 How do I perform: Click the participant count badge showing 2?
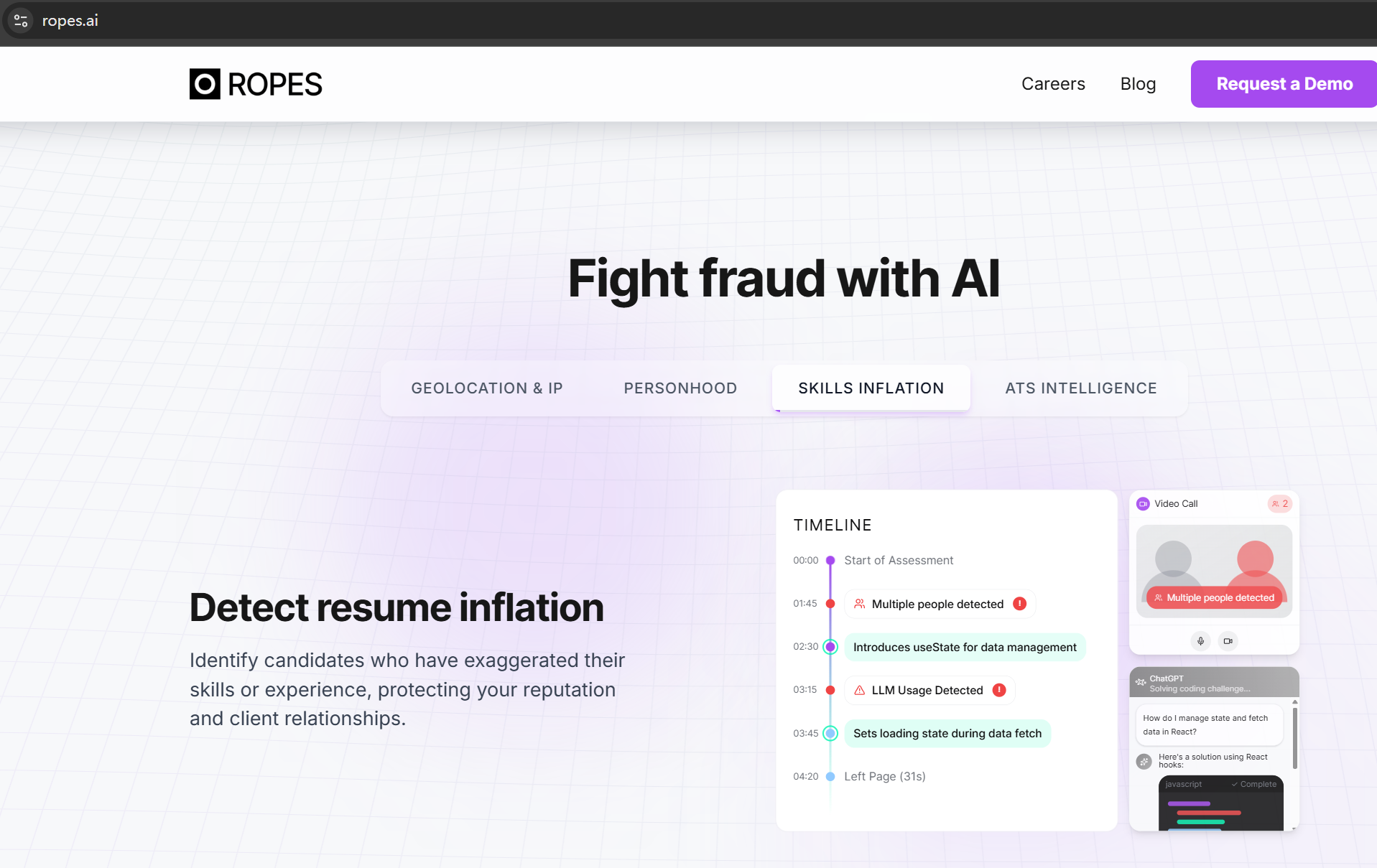pos(1280,504)
